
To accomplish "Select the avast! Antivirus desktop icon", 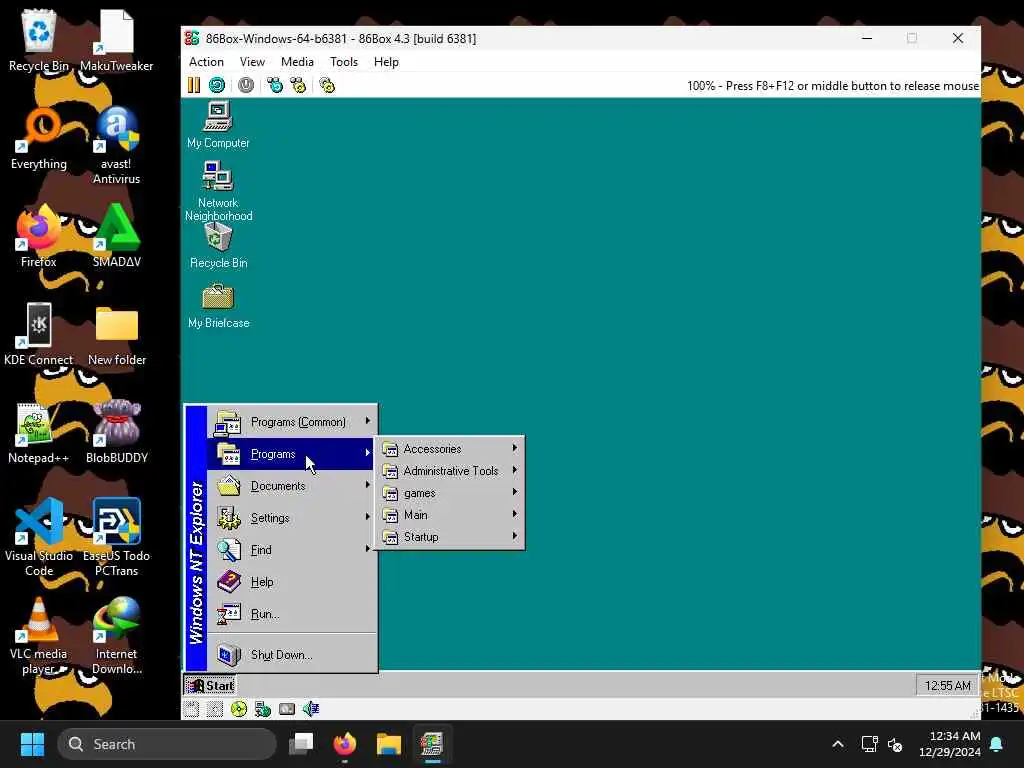I will tap(117, 146).
